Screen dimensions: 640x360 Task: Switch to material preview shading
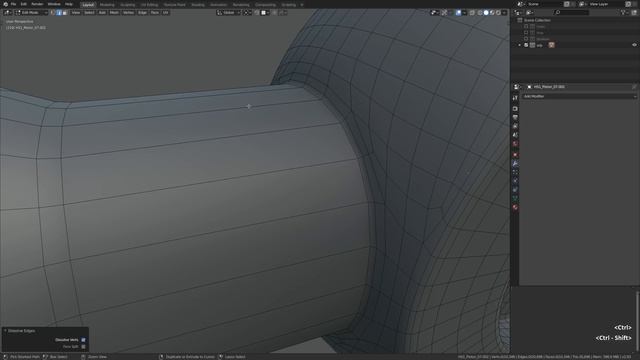[492, 13]
